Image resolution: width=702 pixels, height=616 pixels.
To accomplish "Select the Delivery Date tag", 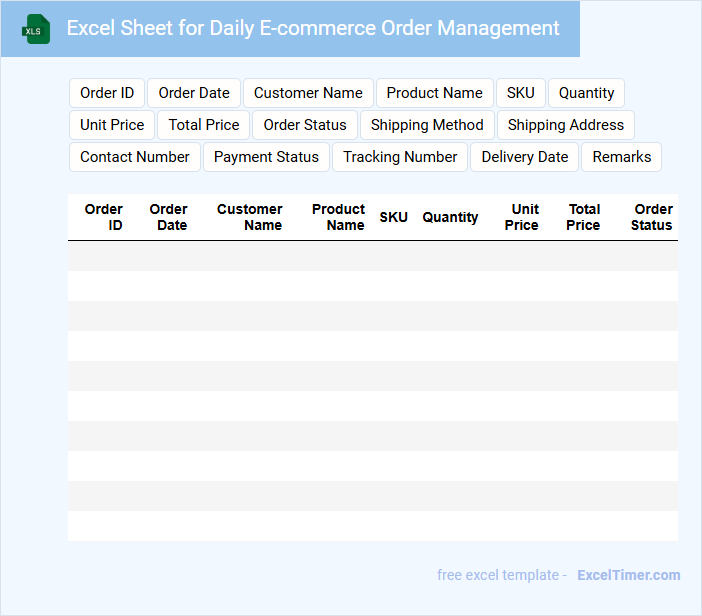I will tap(524, 157).
